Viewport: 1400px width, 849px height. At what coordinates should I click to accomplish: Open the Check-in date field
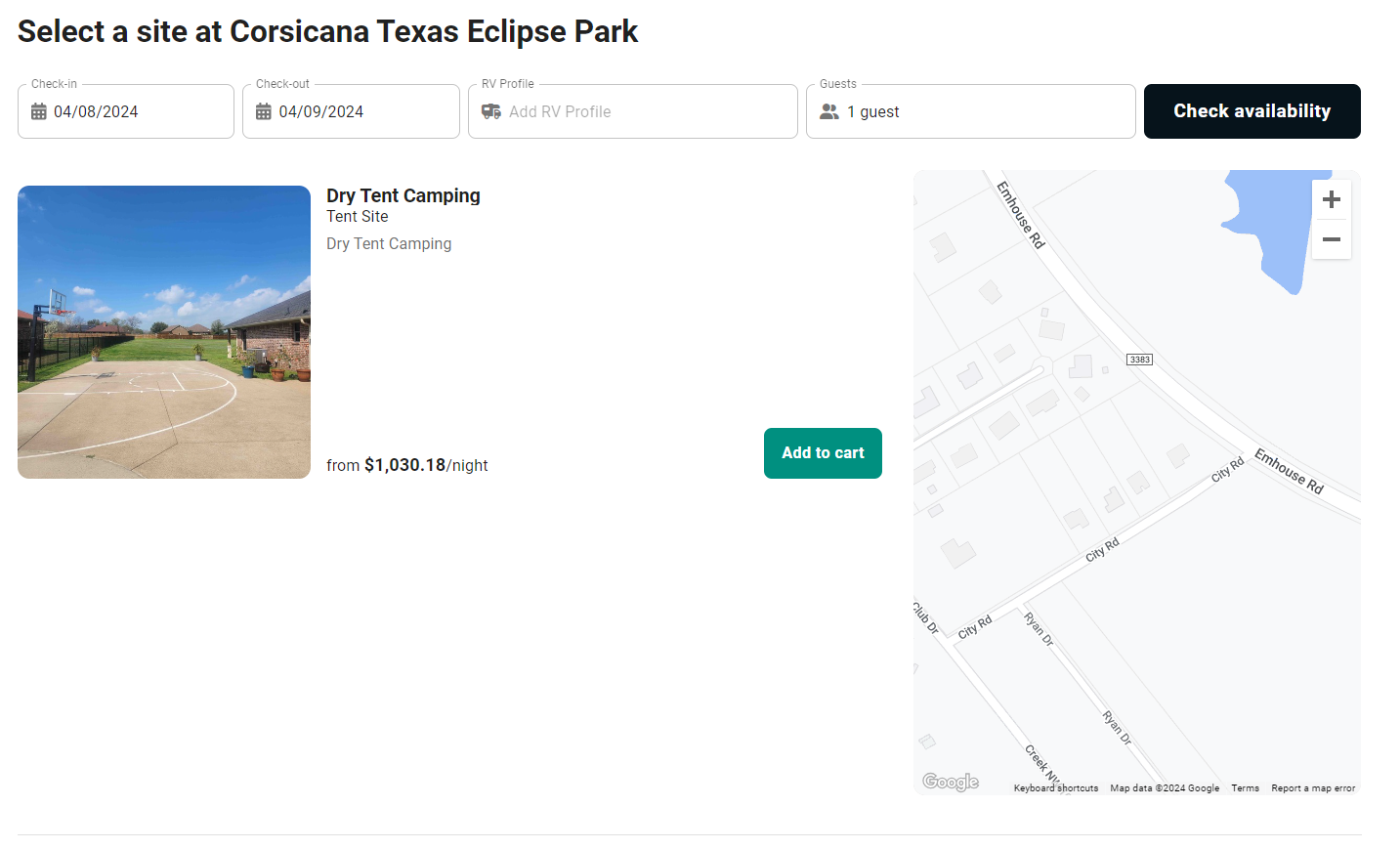pos(126,112)
